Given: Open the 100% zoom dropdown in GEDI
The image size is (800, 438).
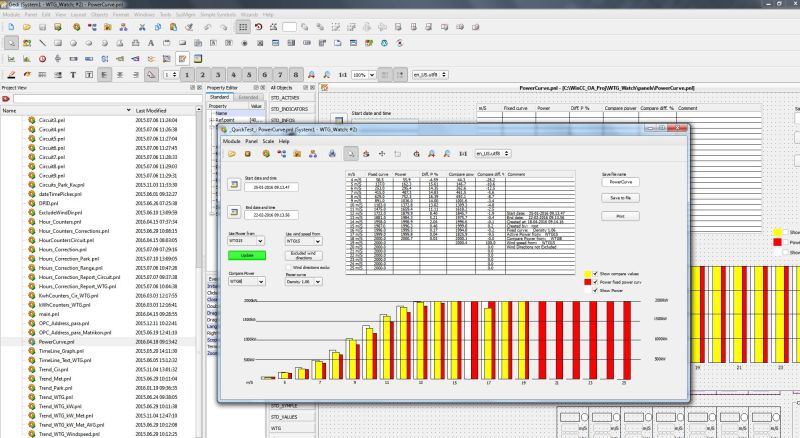Looking at the screenshot, I should 364,75.
